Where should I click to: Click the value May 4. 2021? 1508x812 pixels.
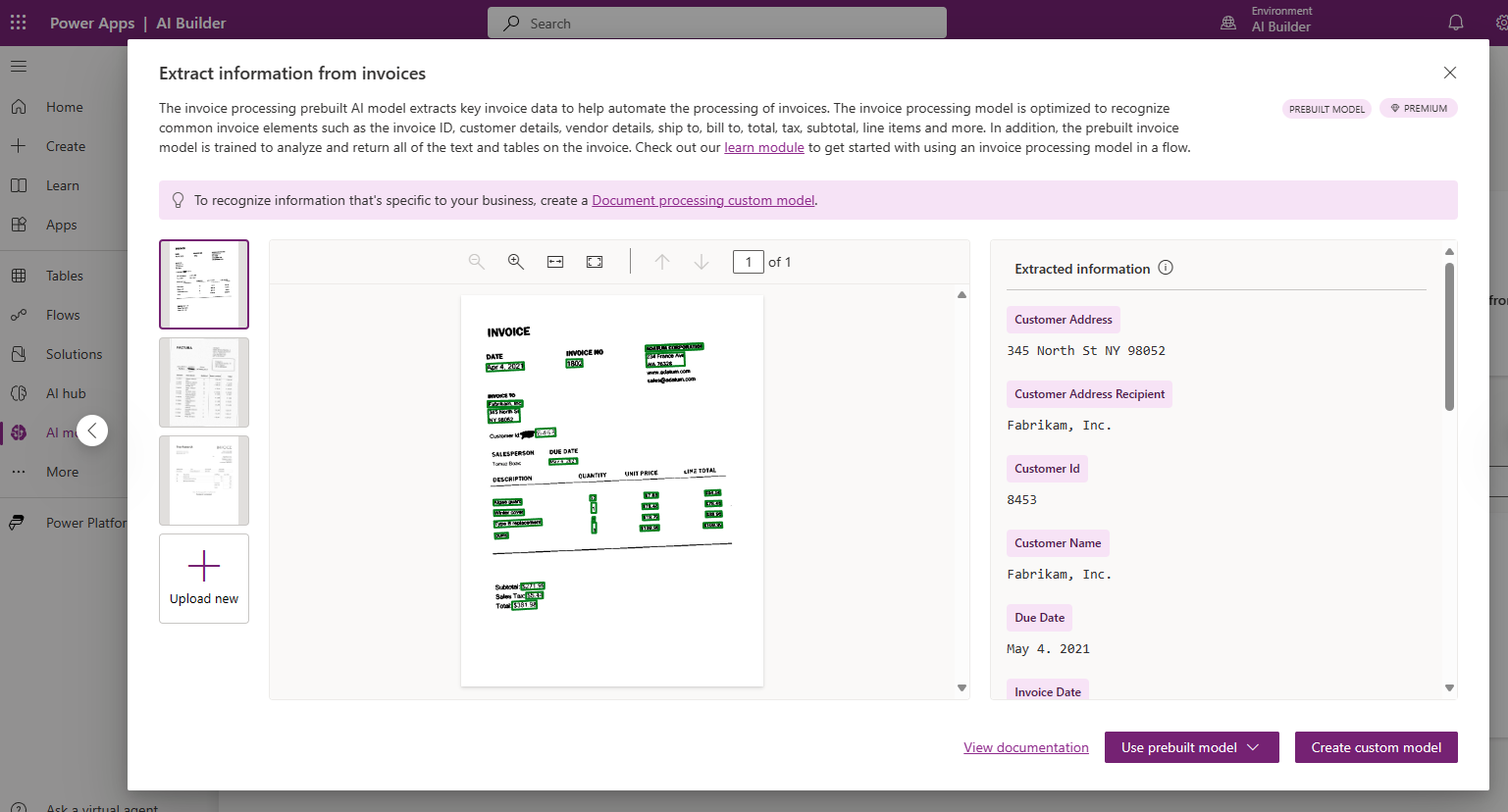pyautogui.click(x=1048, y=648)
